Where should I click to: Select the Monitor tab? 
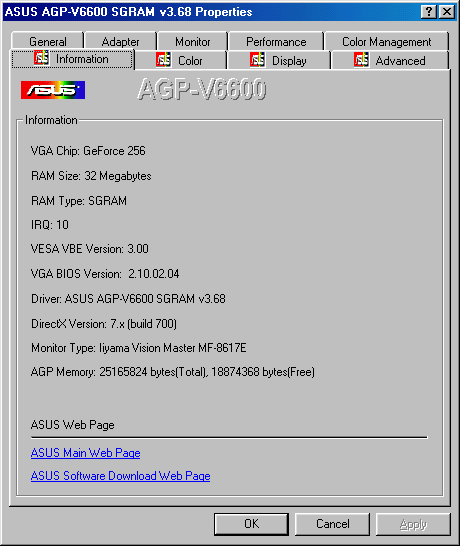click(193, 41)
